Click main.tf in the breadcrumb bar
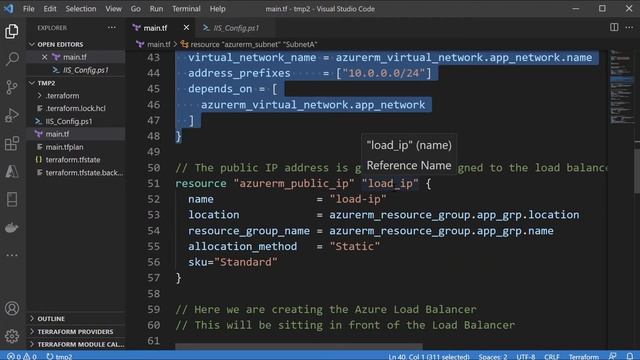 pos(153,44)
